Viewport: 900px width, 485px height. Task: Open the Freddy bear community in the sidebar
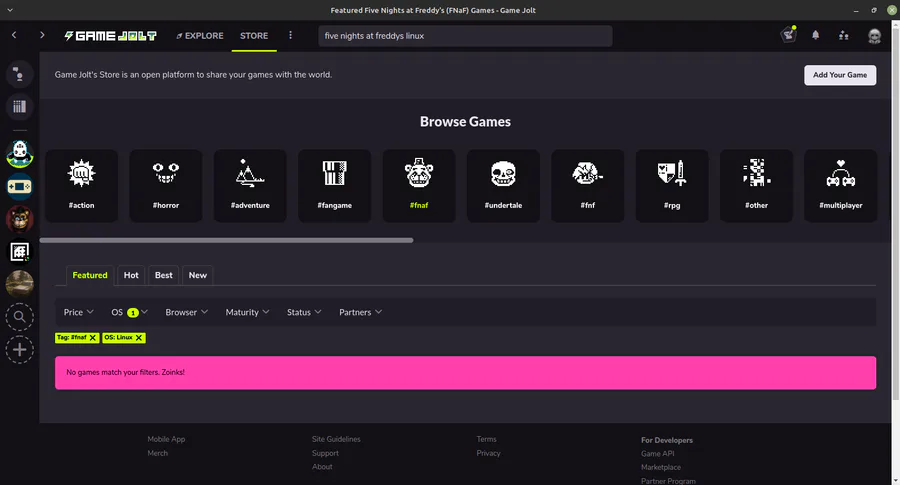tap(20, 219)
